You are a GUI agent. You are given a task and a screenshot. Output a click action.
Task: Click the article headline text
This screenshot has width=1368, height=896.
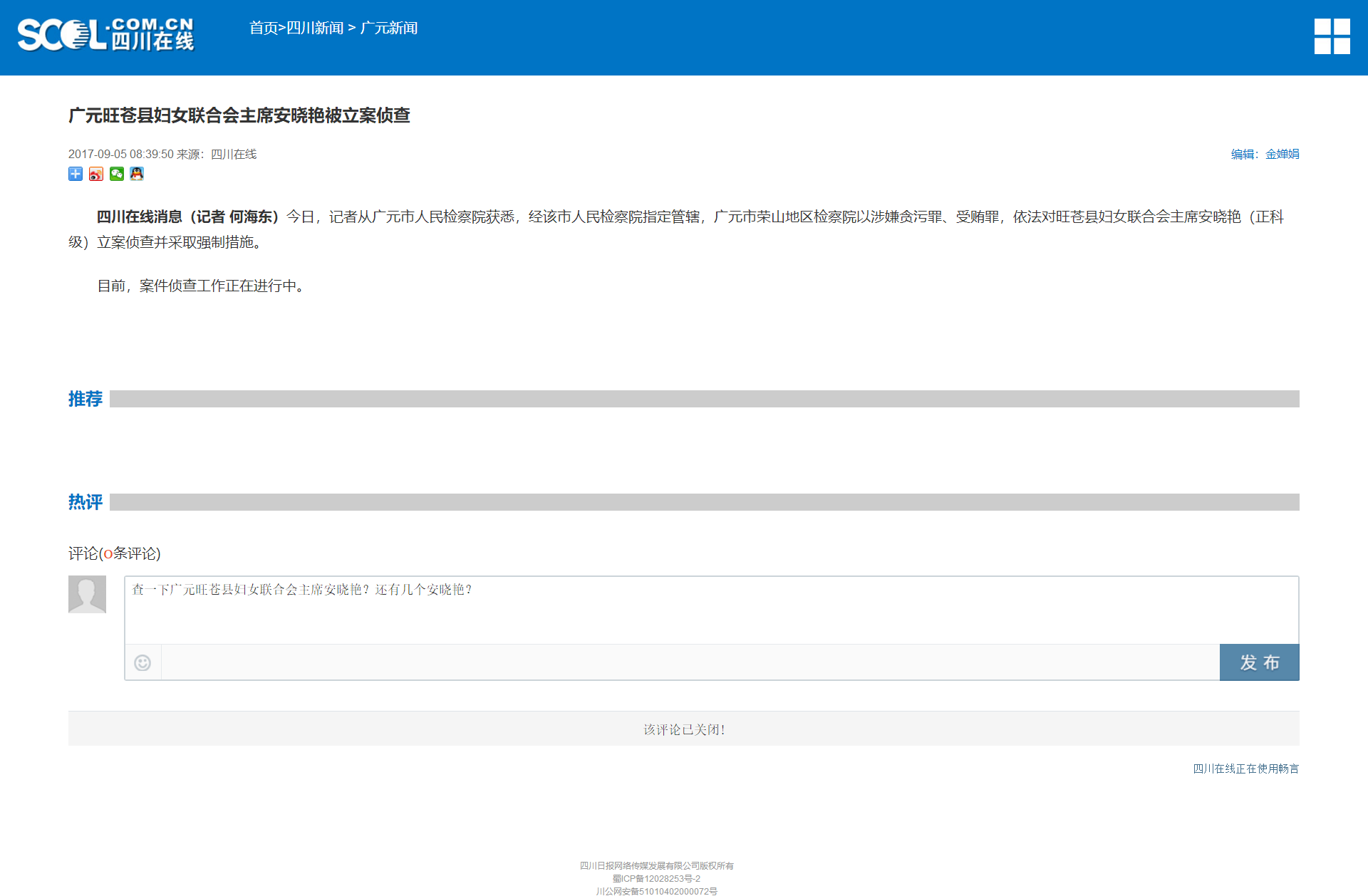(x=239, y=115)
